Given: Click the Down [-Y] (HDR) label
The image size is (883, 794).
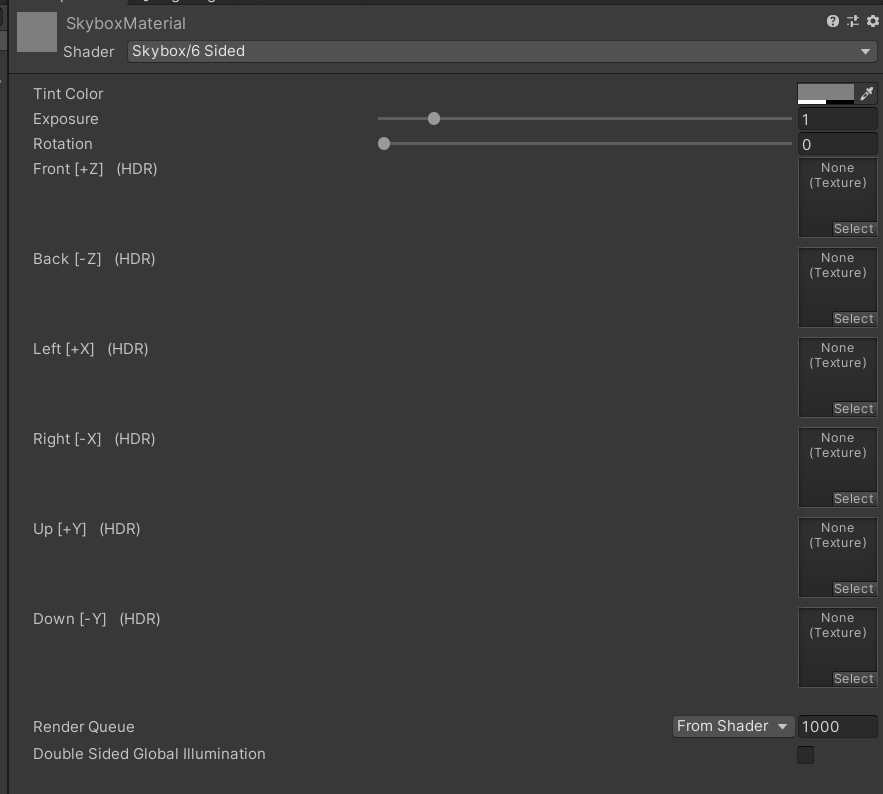Looking at the screenshot, I should [x=97, y=619].
